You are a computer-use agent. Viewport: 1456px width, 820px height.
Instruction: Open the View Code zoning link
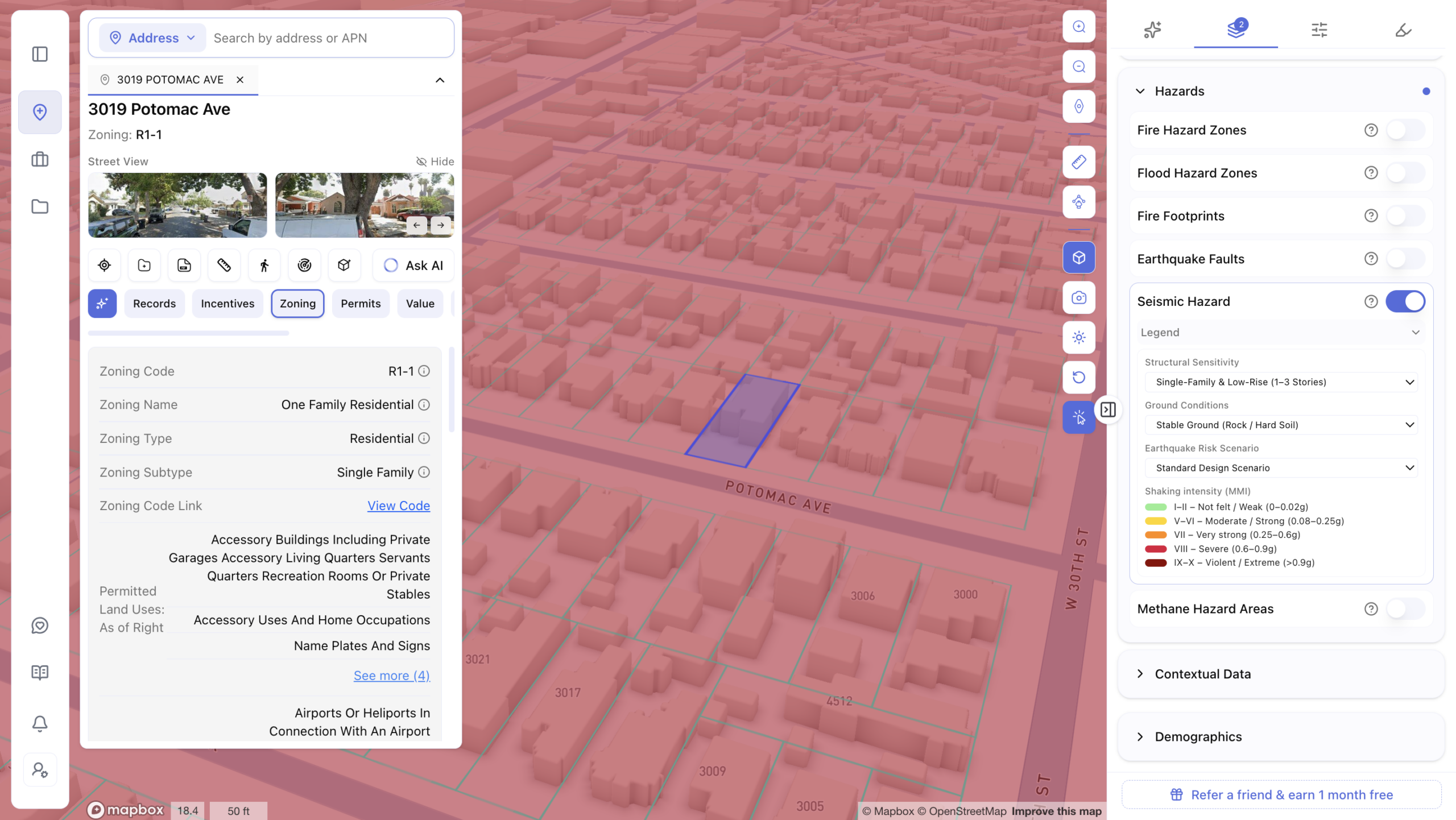click(399, 506)
